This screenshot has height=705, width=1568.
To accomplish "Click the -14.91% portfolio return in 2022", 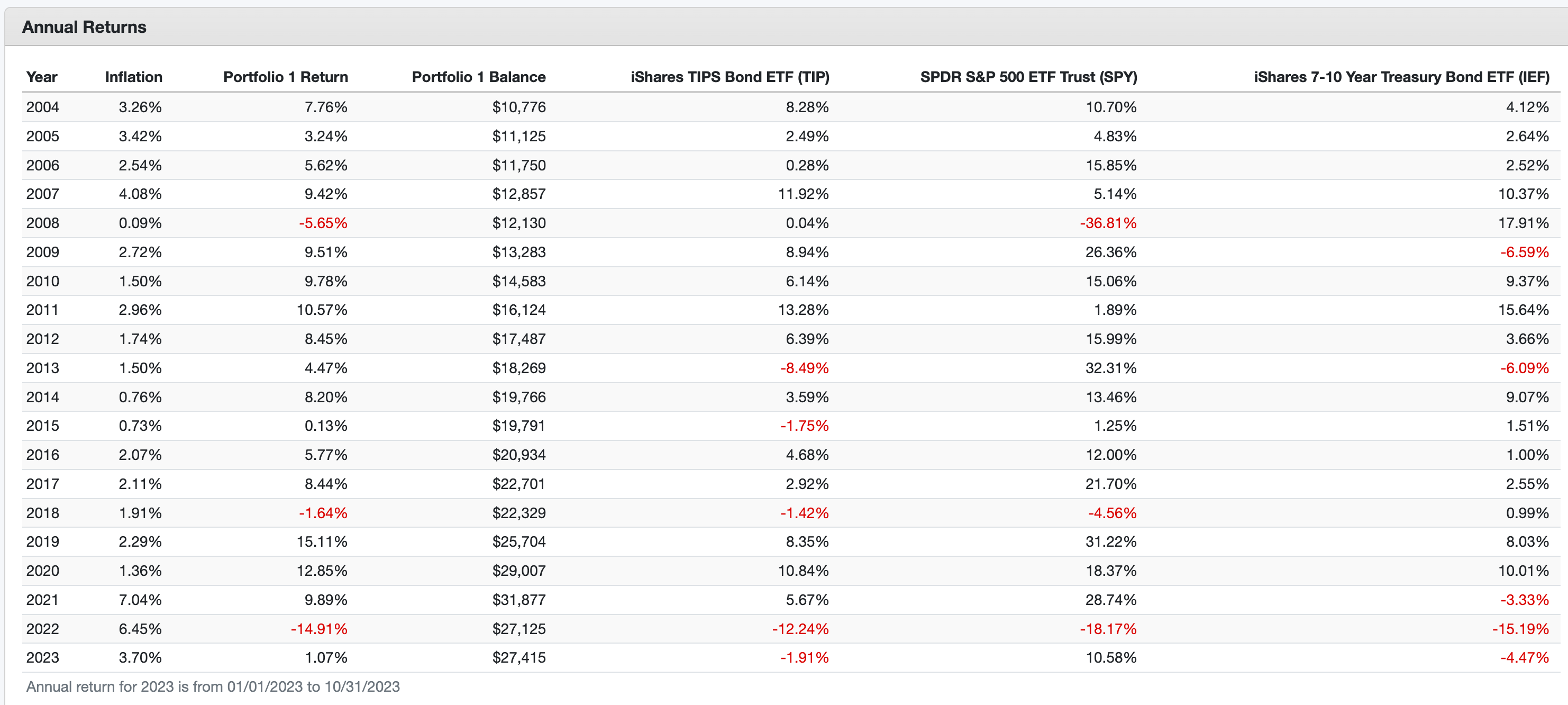I will pos(319,629).
